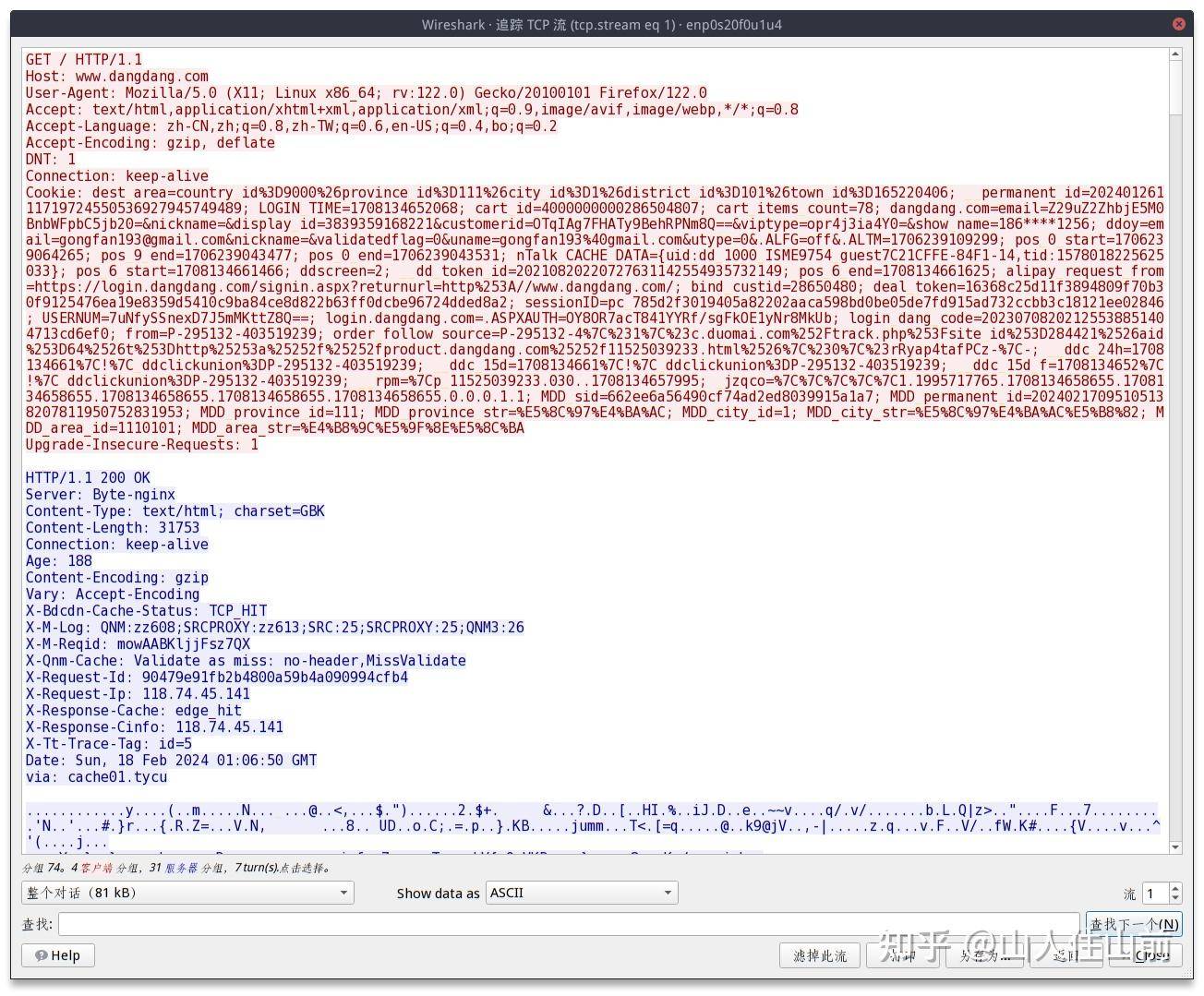This screenshot has height=996, width=1204.
Task: Click the 流 stream number field
Action: coord(1155,894)
